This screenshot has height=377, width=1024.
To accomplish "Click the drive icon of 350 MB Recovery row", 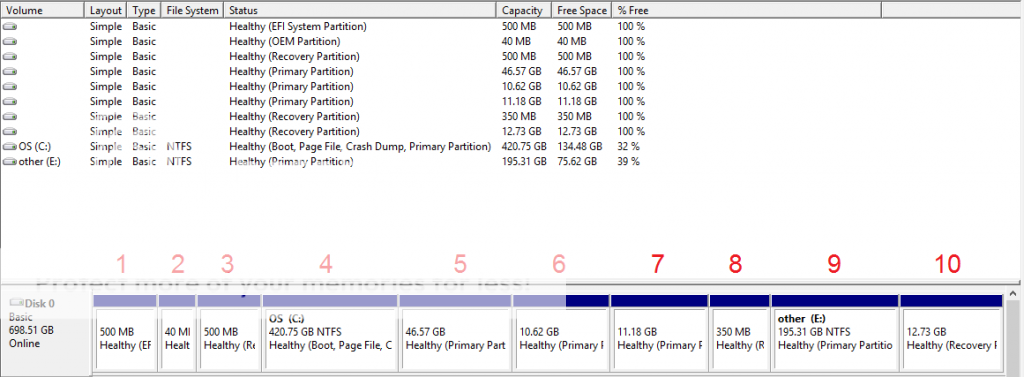I will pyautogui.click(x=10, y=117).
